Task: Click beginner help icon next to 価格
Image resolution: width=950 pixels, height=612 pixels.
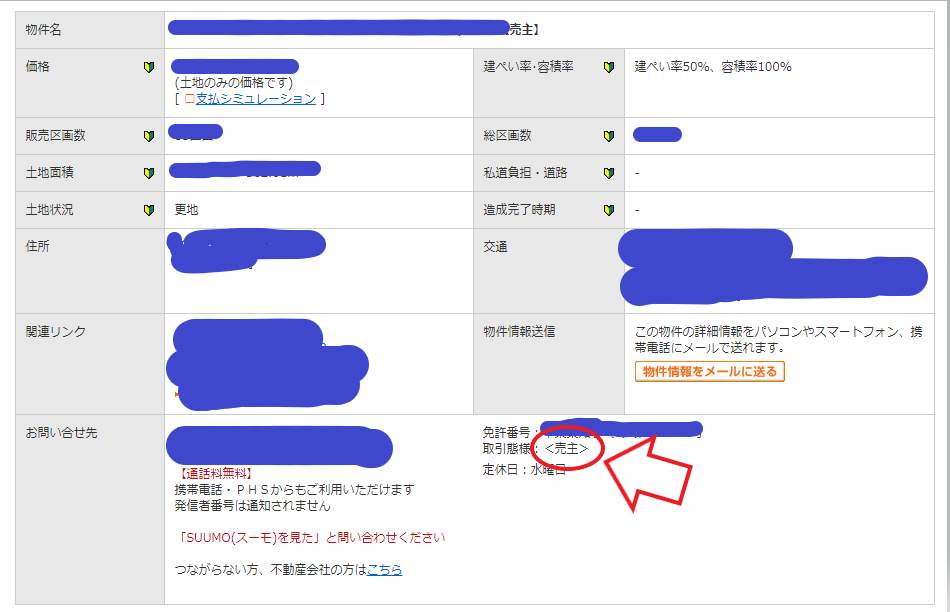Action: tap(148, 67)
